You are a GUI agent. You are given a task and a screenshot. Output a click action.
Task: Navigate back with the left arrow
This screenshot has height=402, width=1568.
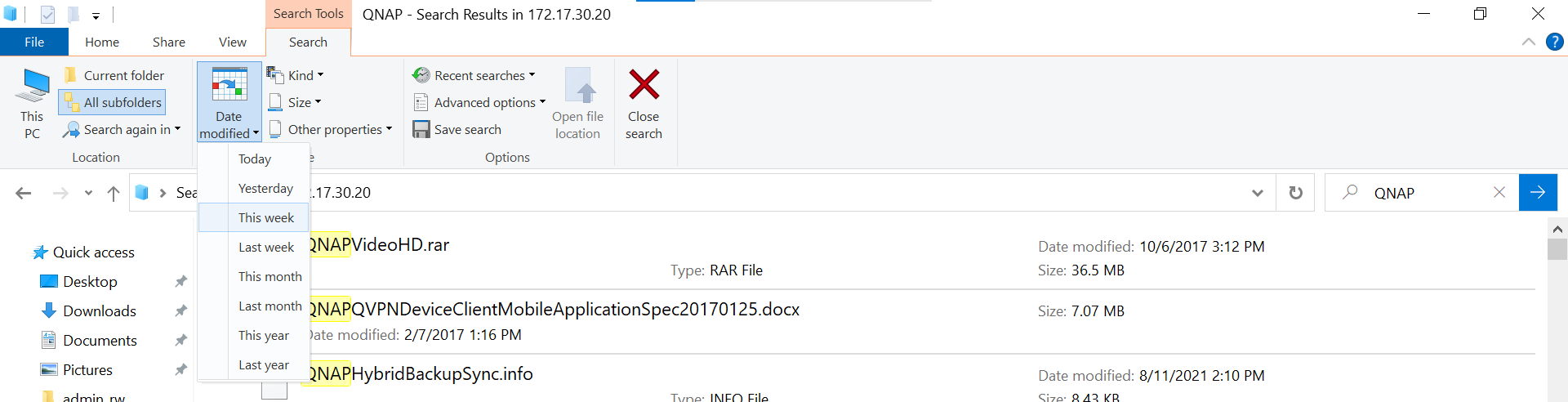click(x=24, y=194)
